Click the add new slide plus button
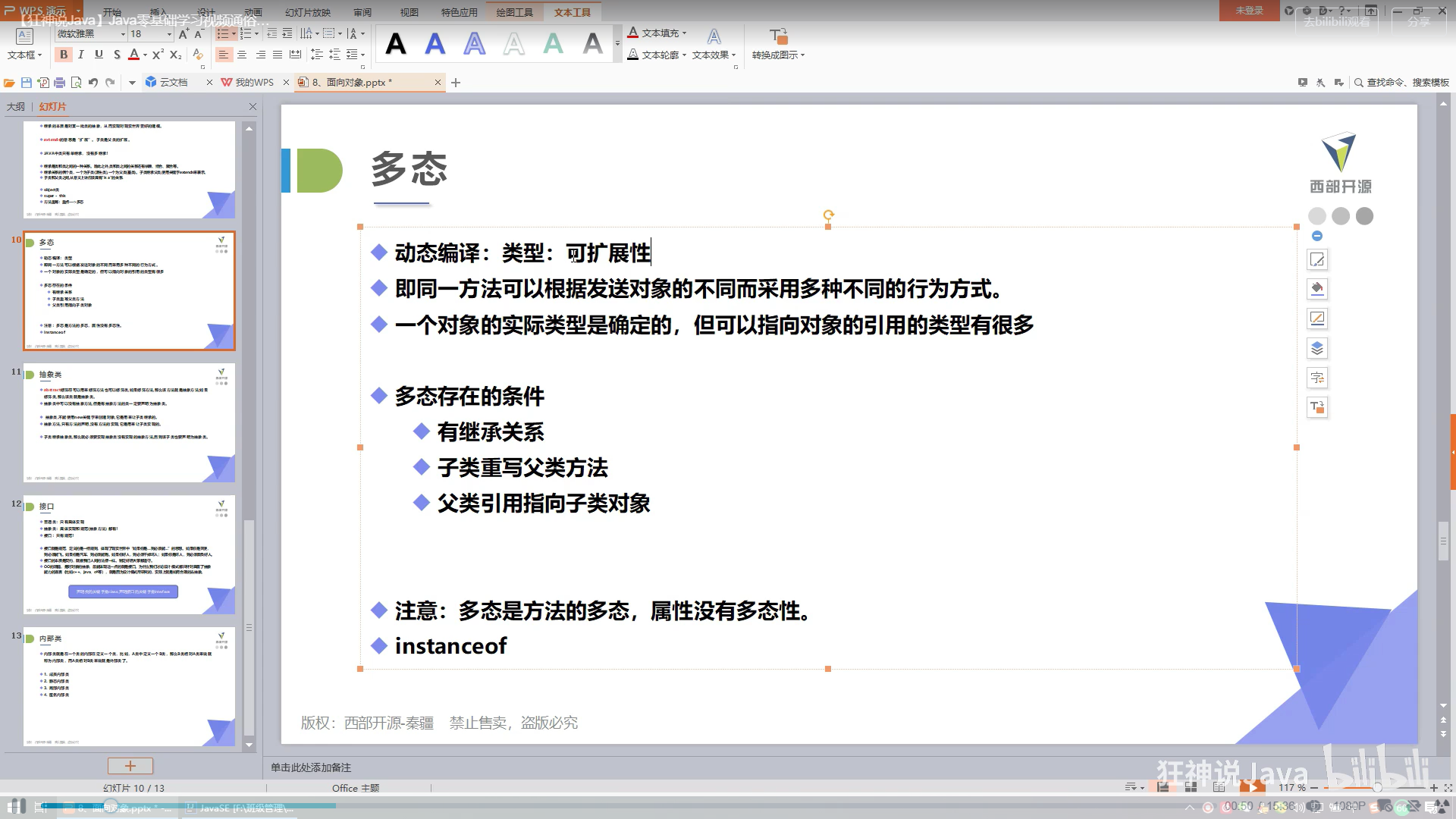Image resolution: width=1456 pixels, height=819 pixels. [130, 766]
